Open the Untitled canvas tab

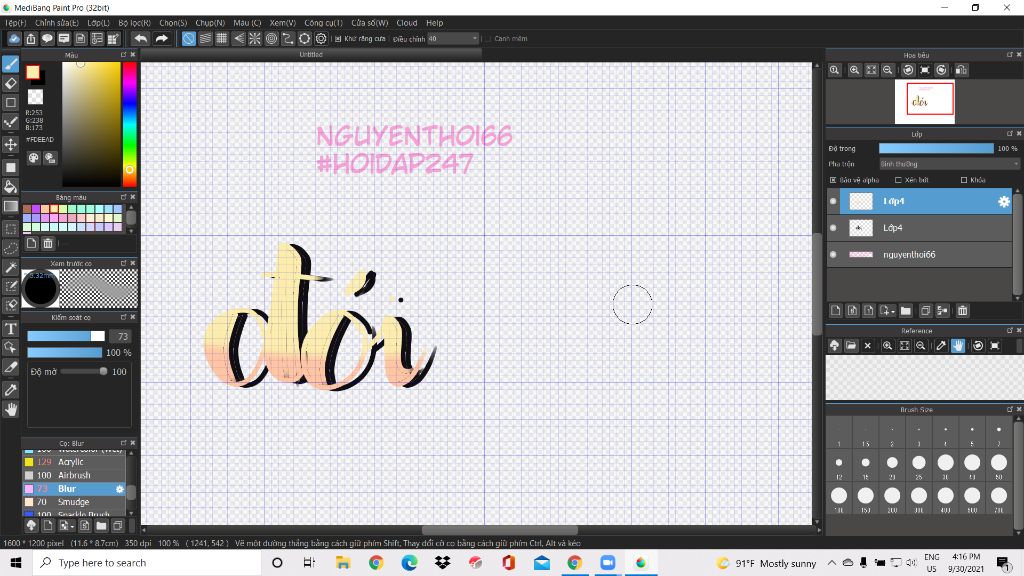pyautogui.click(x=311, y=55)
